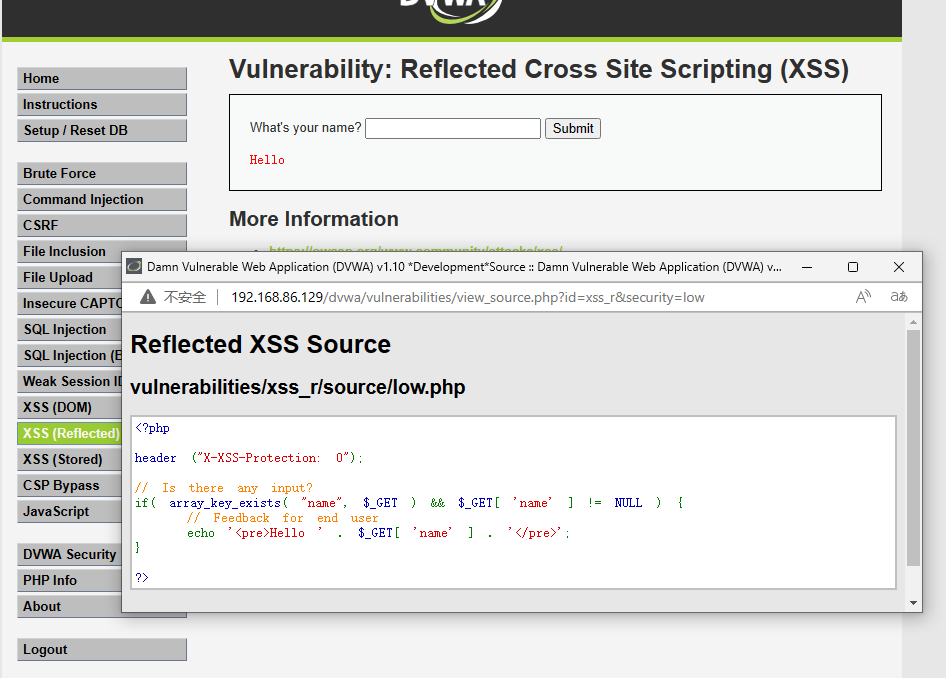Screen dimensions: 946x678
Task: Click the translate icon in address bar
Action: [x=899, y=297]
